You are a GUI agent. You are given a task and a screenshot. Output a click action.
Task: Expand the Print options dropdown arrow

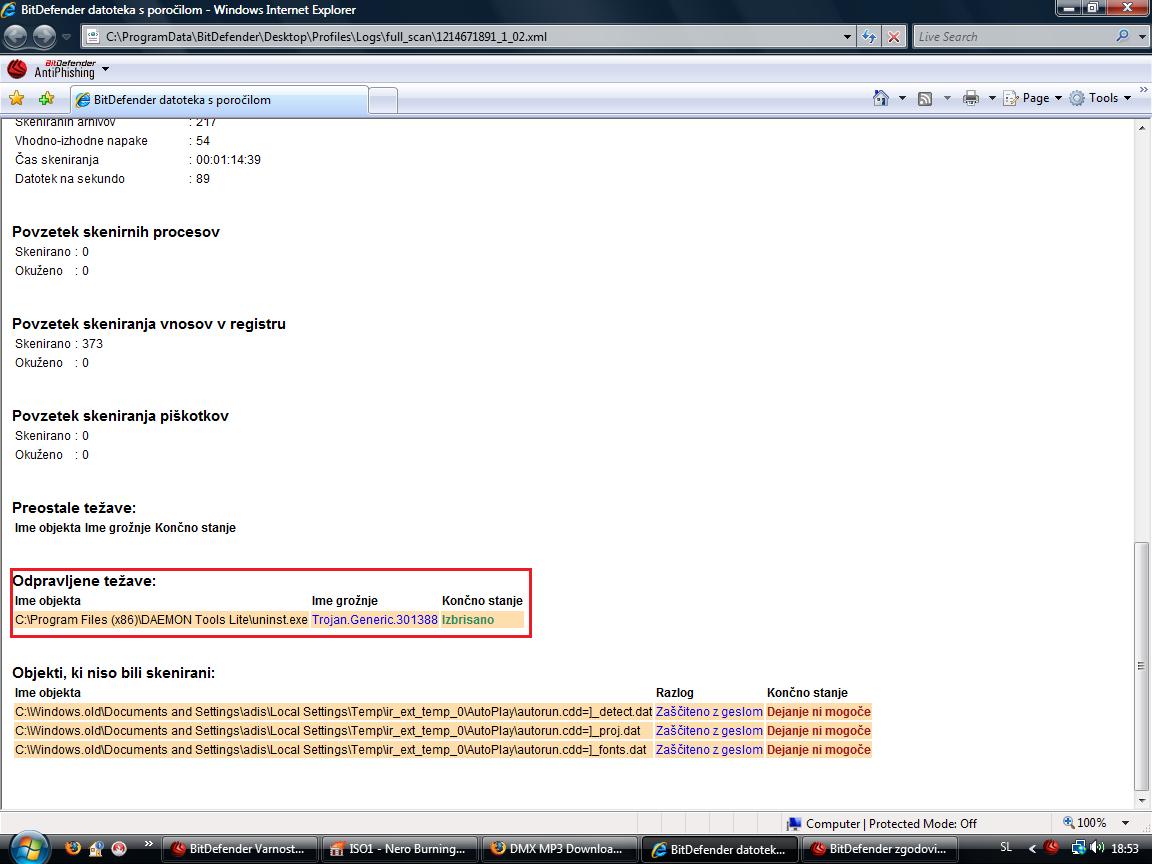click(992, 98)
